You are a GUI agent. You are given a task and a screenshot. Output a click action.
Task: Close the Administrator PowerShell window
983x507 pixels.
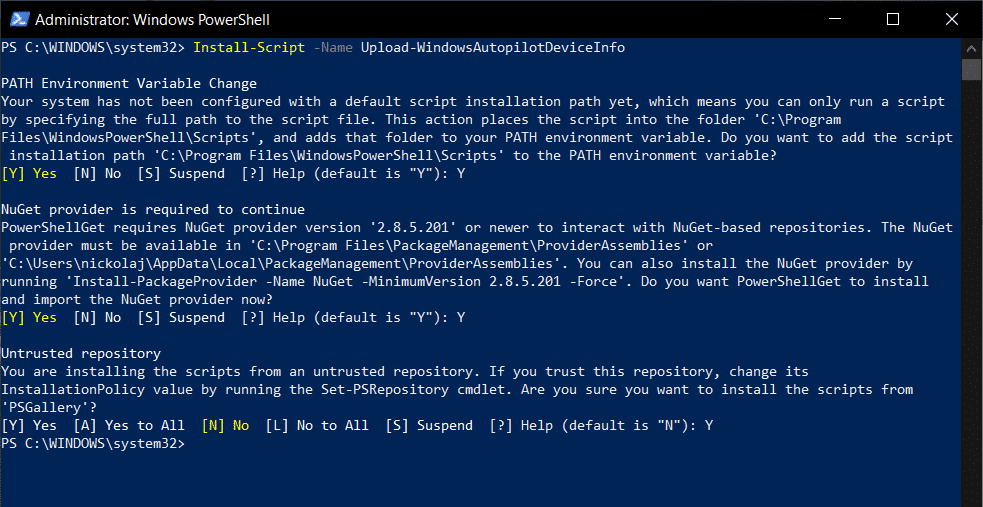click(952, 19)
